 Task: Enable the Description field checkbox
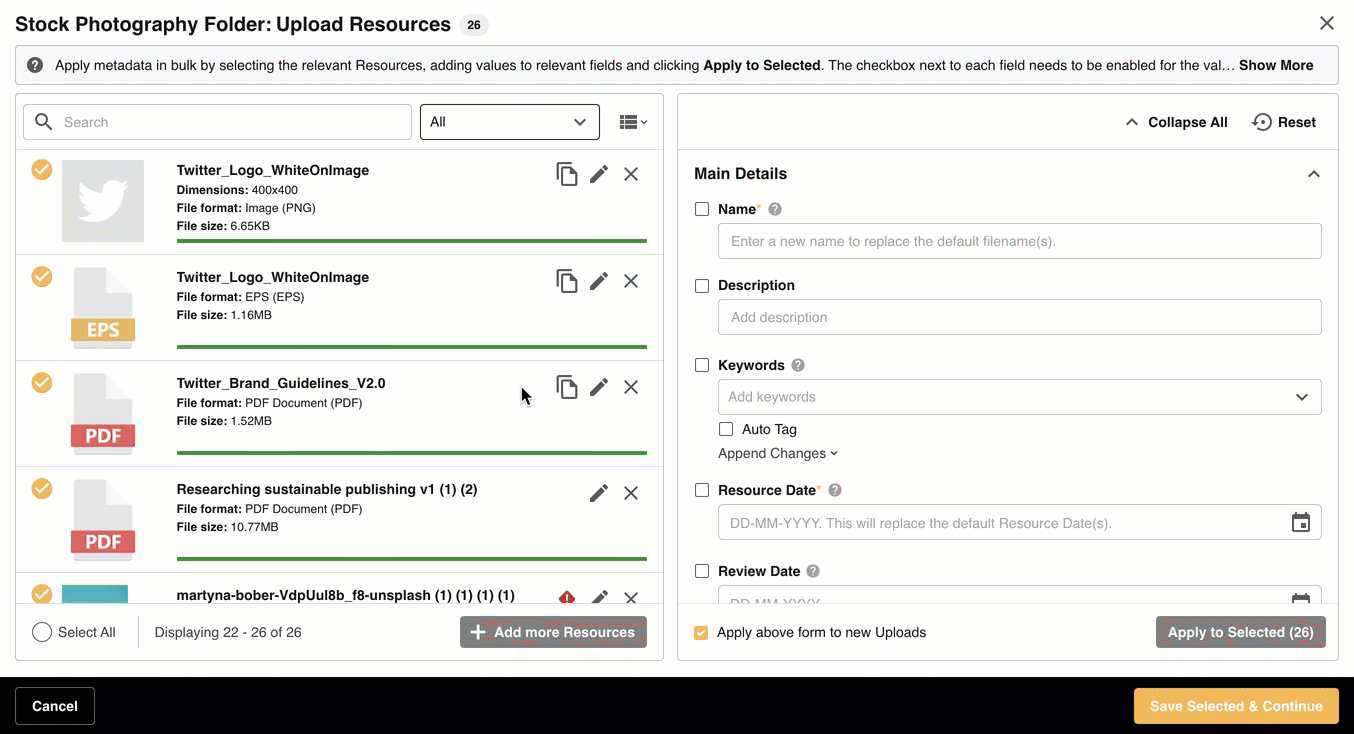702,286
